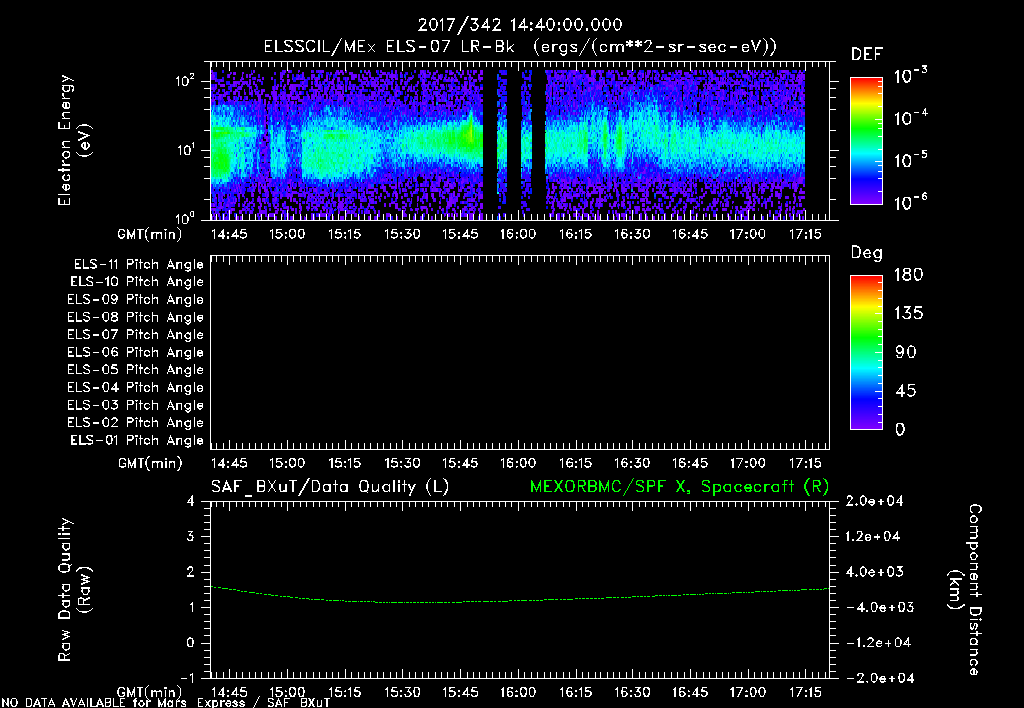Click the ELS-06 Pitch Angle row label
This screenshot has width=1024, height=708.
coord(136,353)
